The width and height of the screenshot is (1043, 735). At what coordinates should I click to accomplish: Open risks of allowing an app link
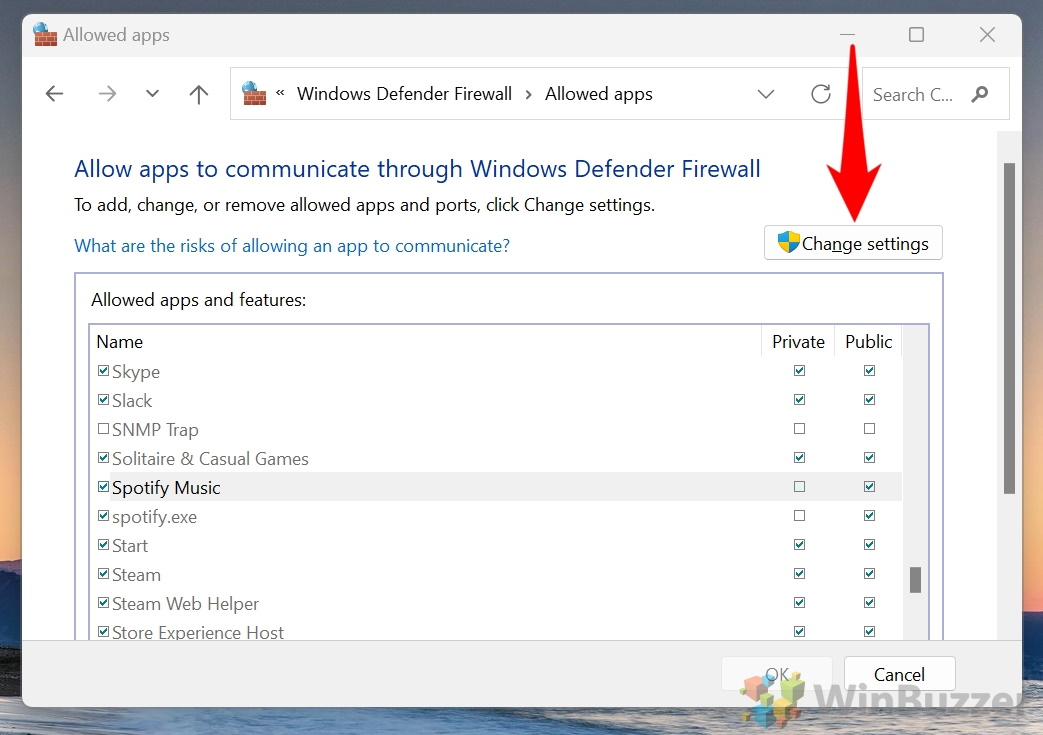(292, 245)
